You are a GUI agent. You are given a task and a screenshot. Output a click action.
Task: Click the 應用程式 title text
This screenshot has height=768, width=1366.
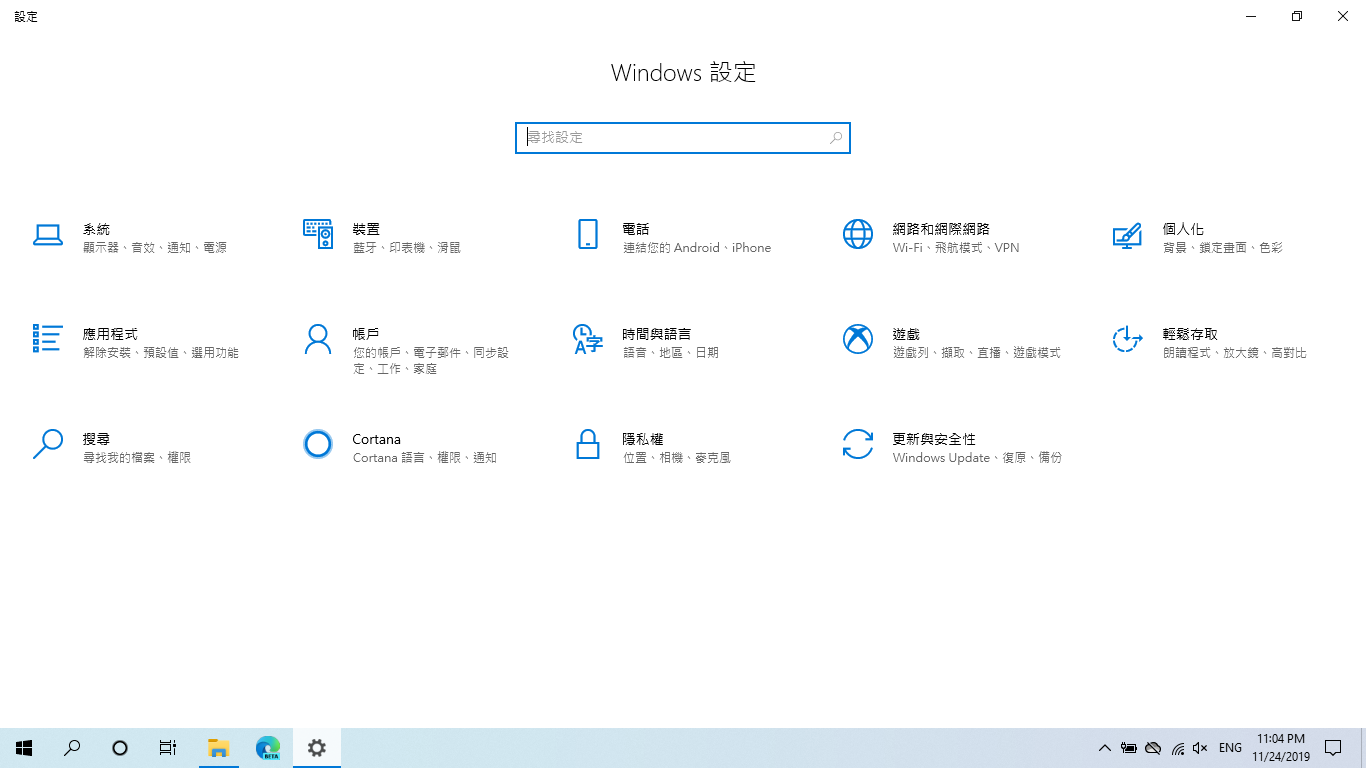pos(110,334)
